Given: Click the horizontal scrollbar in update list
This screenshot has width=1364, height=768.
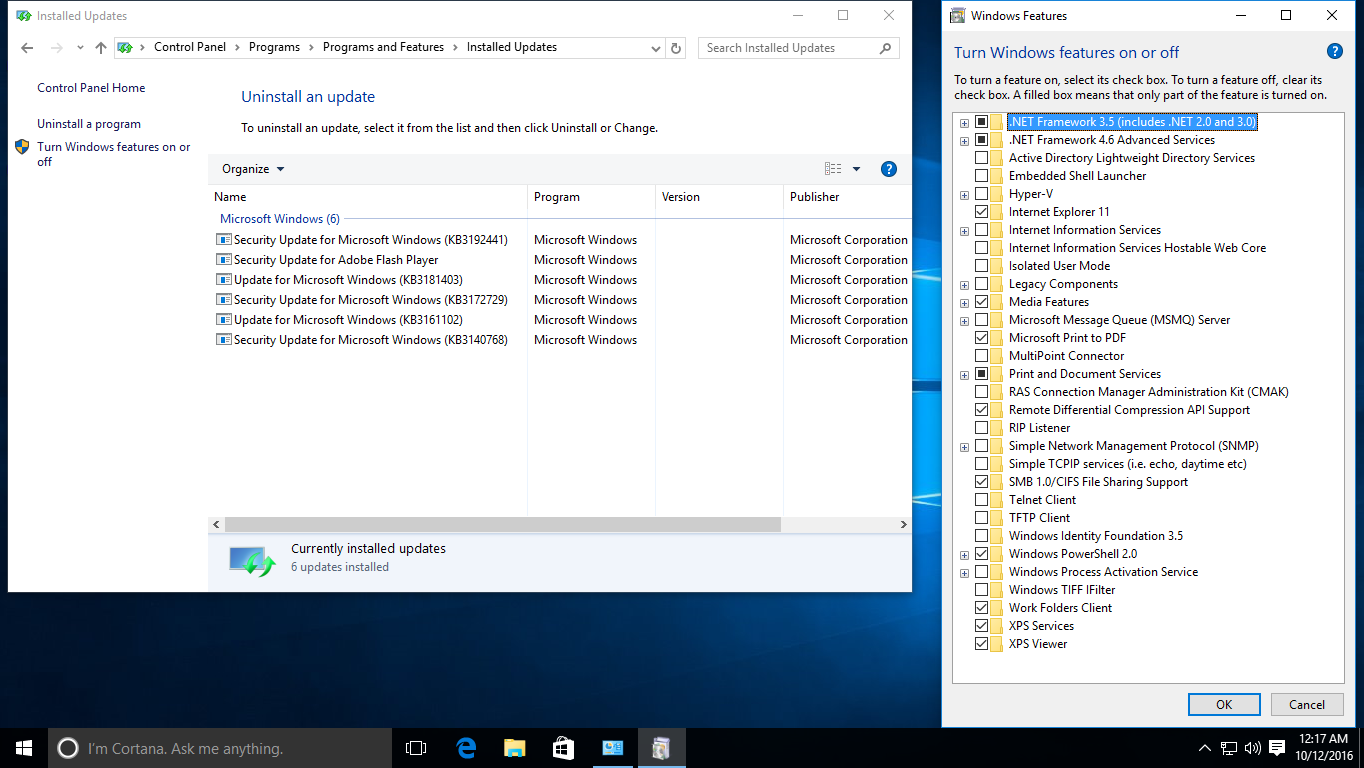Looking at the screenshot, I should click(x=502, y=524).
